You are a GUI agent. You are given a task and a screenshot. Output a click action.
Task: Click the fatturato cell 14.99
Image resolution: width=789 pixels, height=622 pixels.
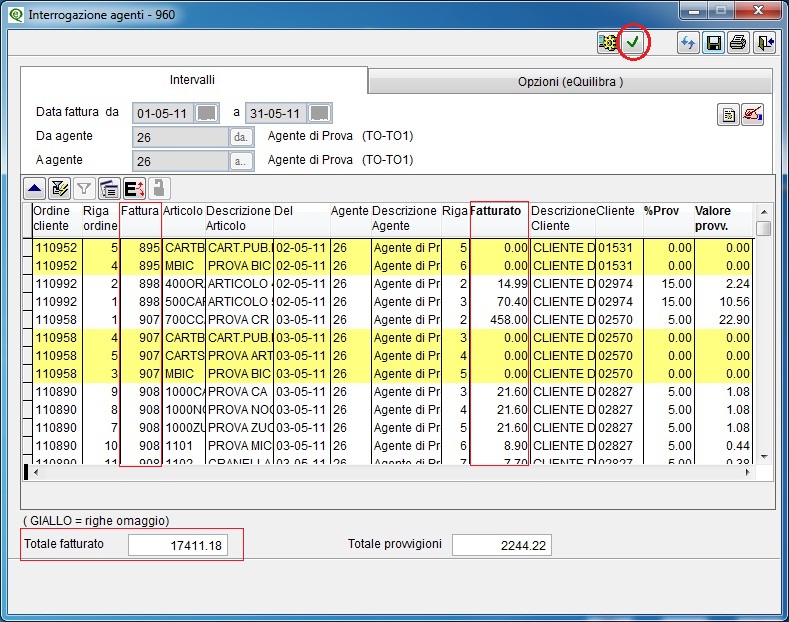click(500, 284)
